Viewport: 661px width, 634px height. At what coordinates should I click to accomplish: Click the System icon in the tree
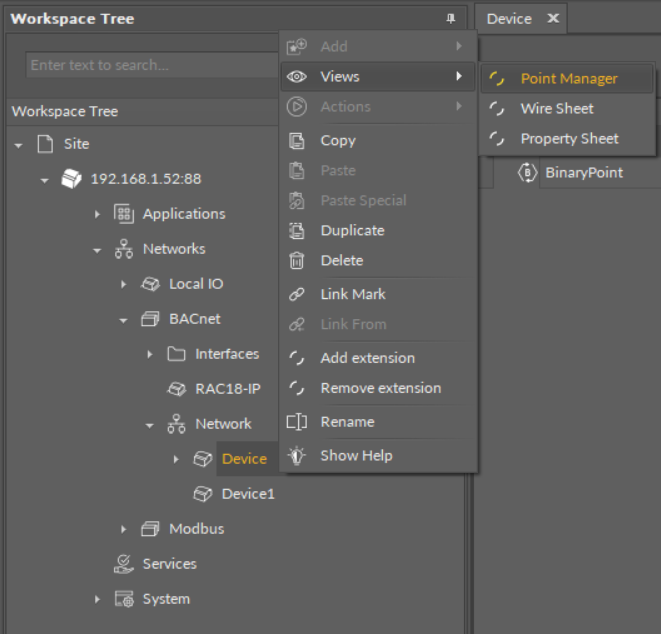coord(124,599)
